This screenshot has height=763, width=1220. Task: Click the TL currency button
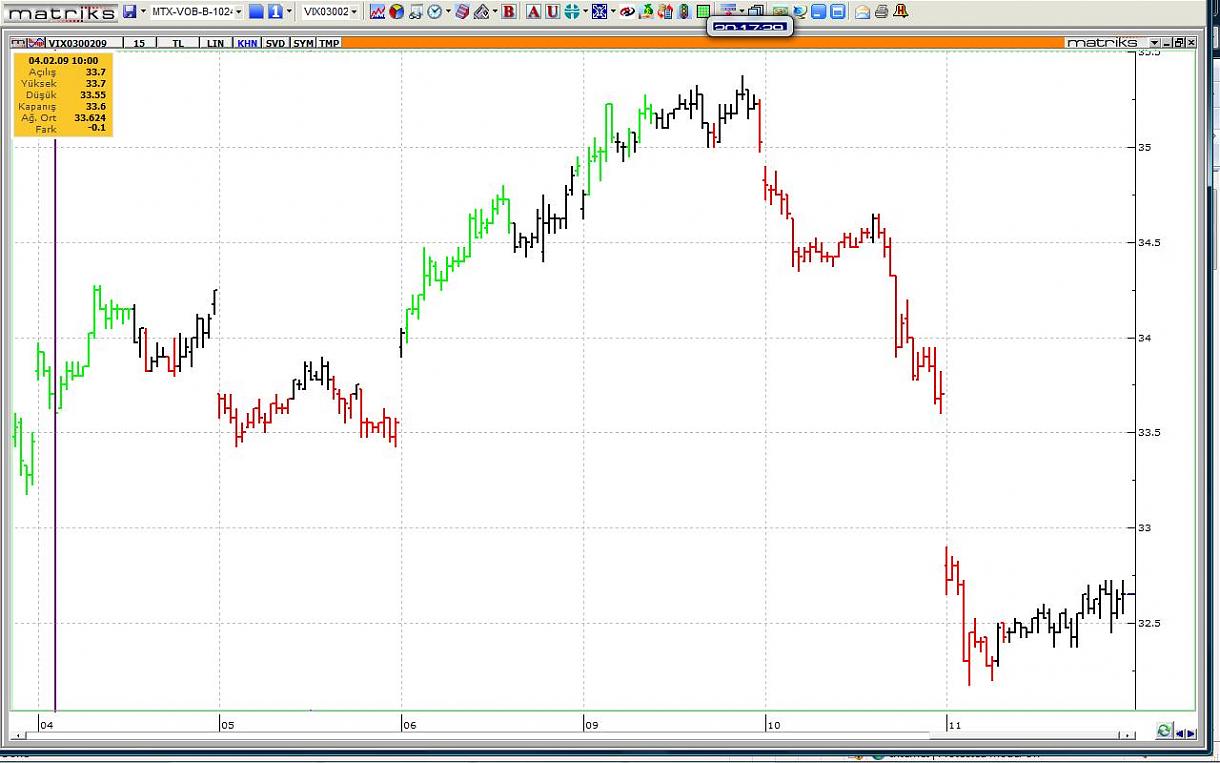(x=178, y=43)
